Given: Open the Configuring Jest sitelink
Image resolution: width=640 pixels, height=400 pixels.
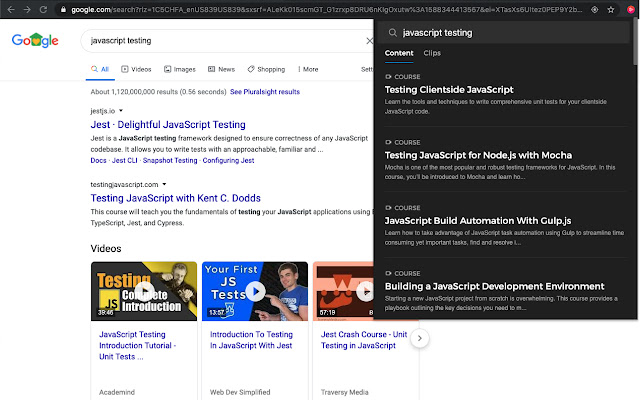Looking at the screenshot, I should (x=229, y=160).
